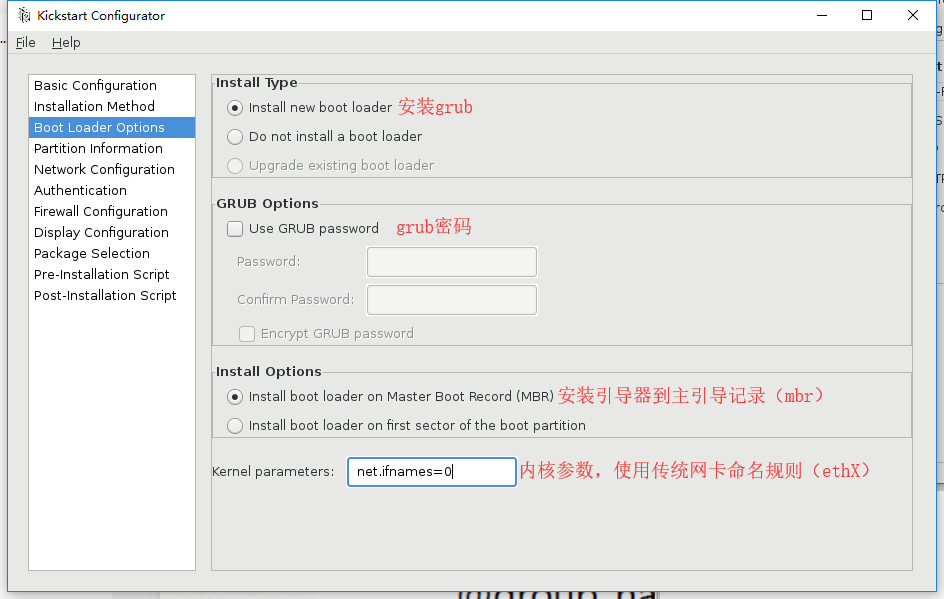The width and height of the screenshot is (944, 599).
Task: Go to Firewall Configuration section
Action: (x=112, y=211)
